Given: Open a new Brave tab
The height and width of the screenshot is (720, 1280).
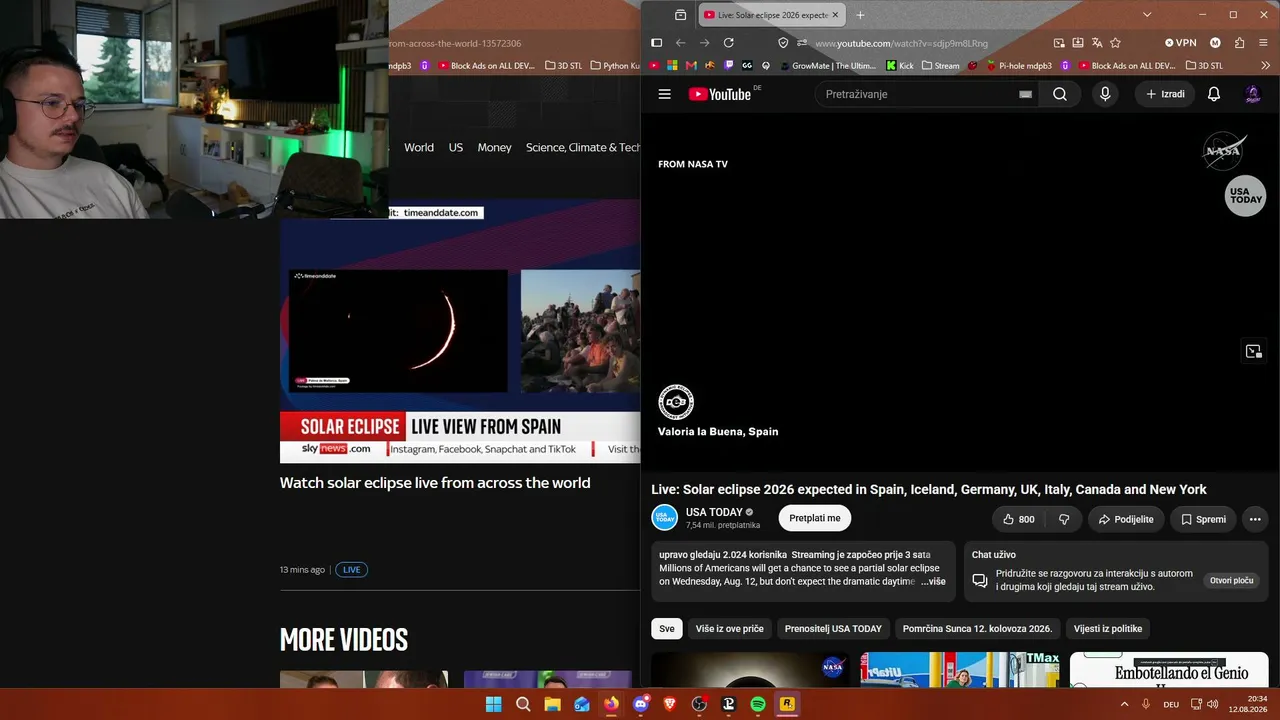Looking at the screenshot, I should 860,15.
